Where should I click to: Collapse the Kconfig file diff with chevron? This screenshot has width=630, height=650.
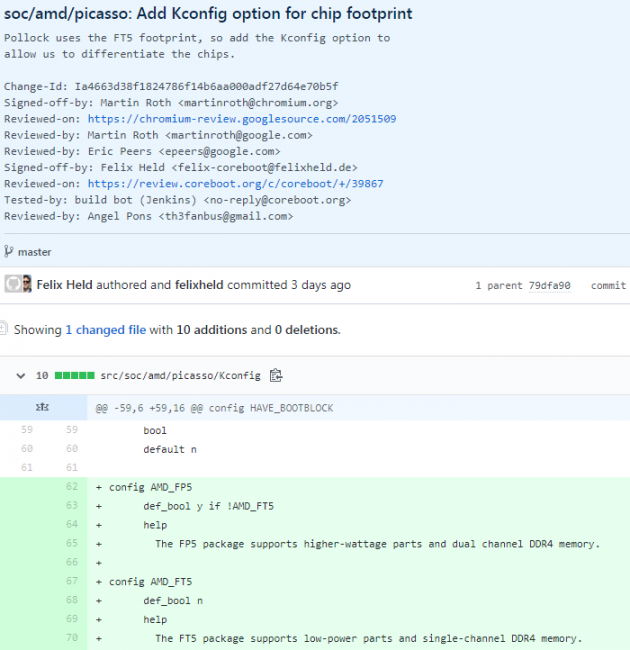20,376
